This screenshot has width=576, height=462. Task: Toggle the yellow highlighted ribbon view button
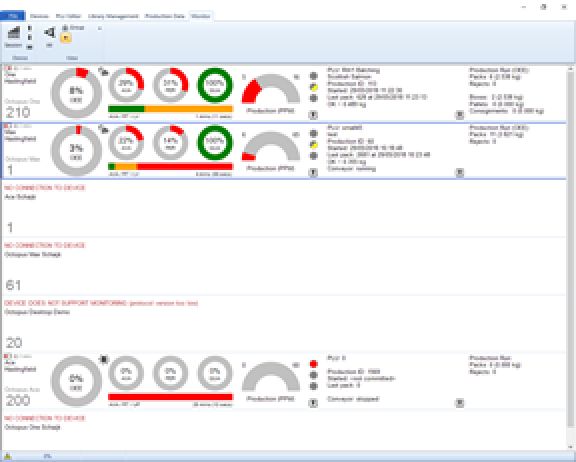[66, 38]
